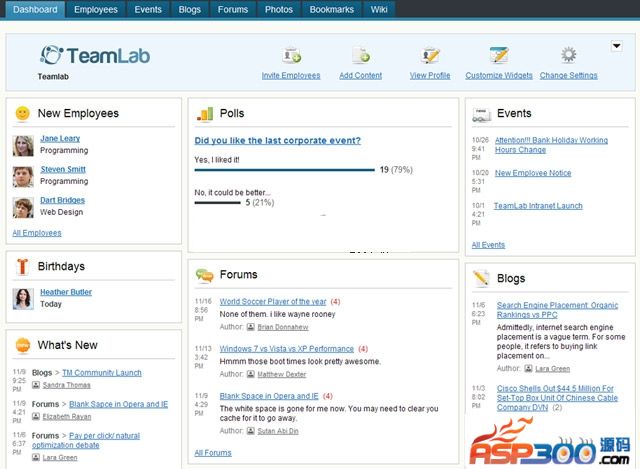Open Steven Smitt's photo thumbnail
640x469 pixels.
(x=23, y=177)
